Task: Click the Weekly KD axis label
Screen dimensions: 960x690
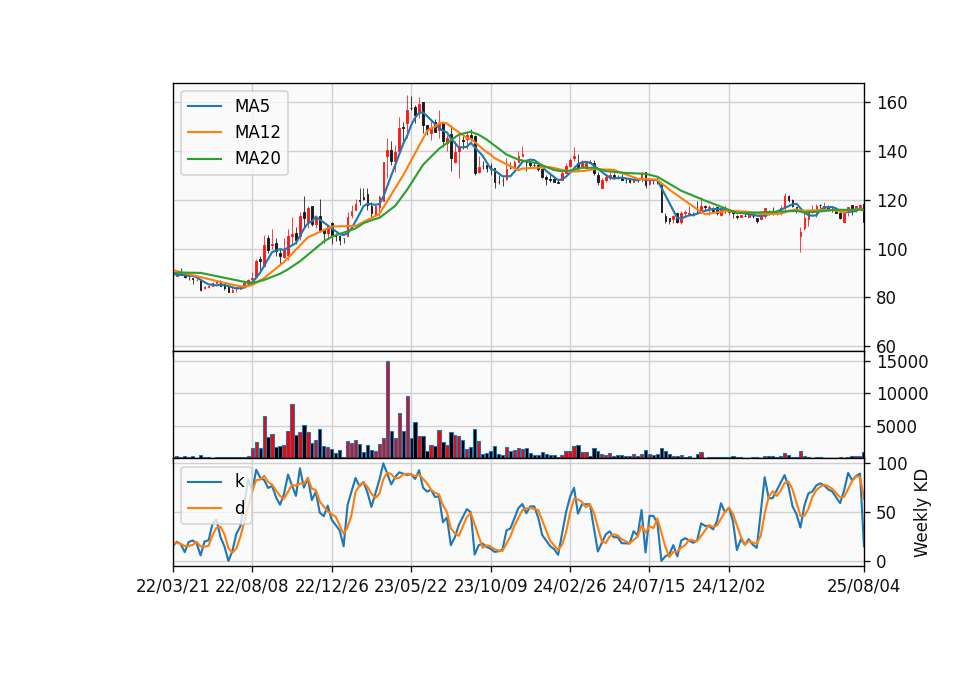Action: click(920, 514)
